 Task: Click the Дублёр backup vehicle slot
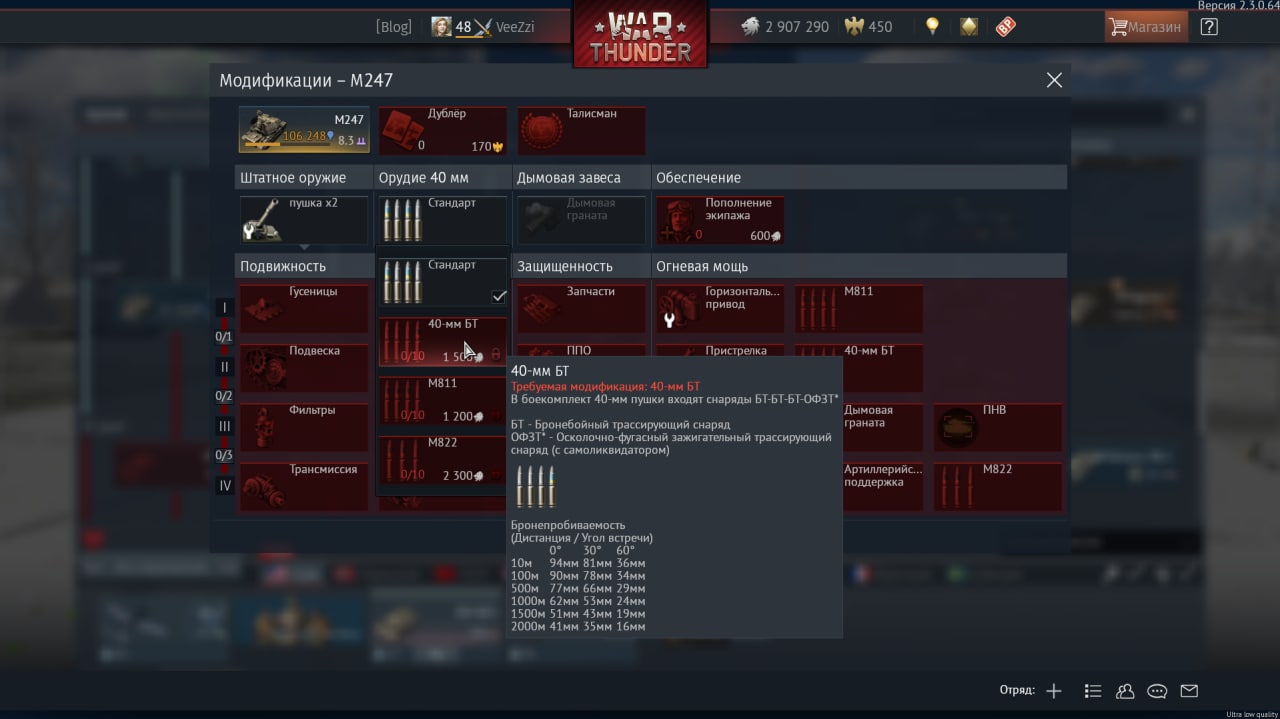tap(443, 131)
